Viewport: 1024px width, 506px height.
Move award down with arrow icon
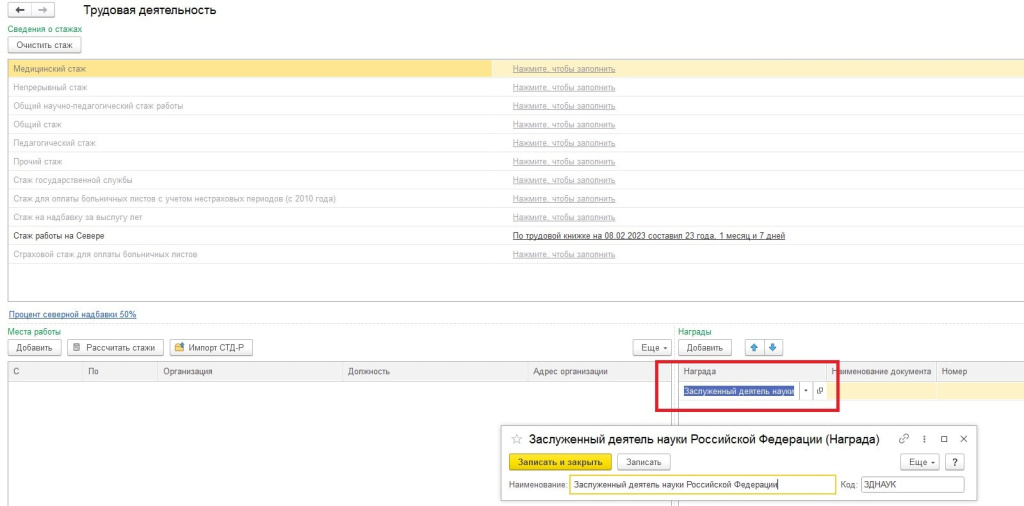click(x=772, y=347)
